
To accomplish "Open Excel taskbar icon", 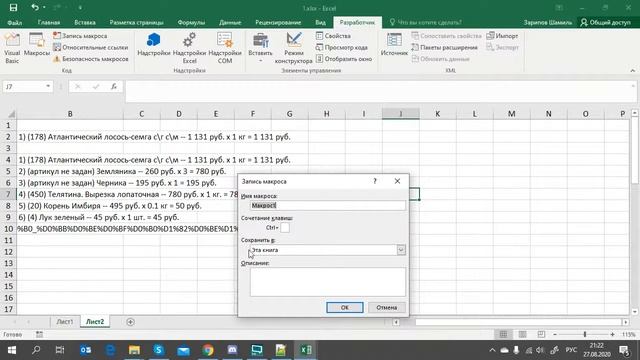I will point(306,350).
